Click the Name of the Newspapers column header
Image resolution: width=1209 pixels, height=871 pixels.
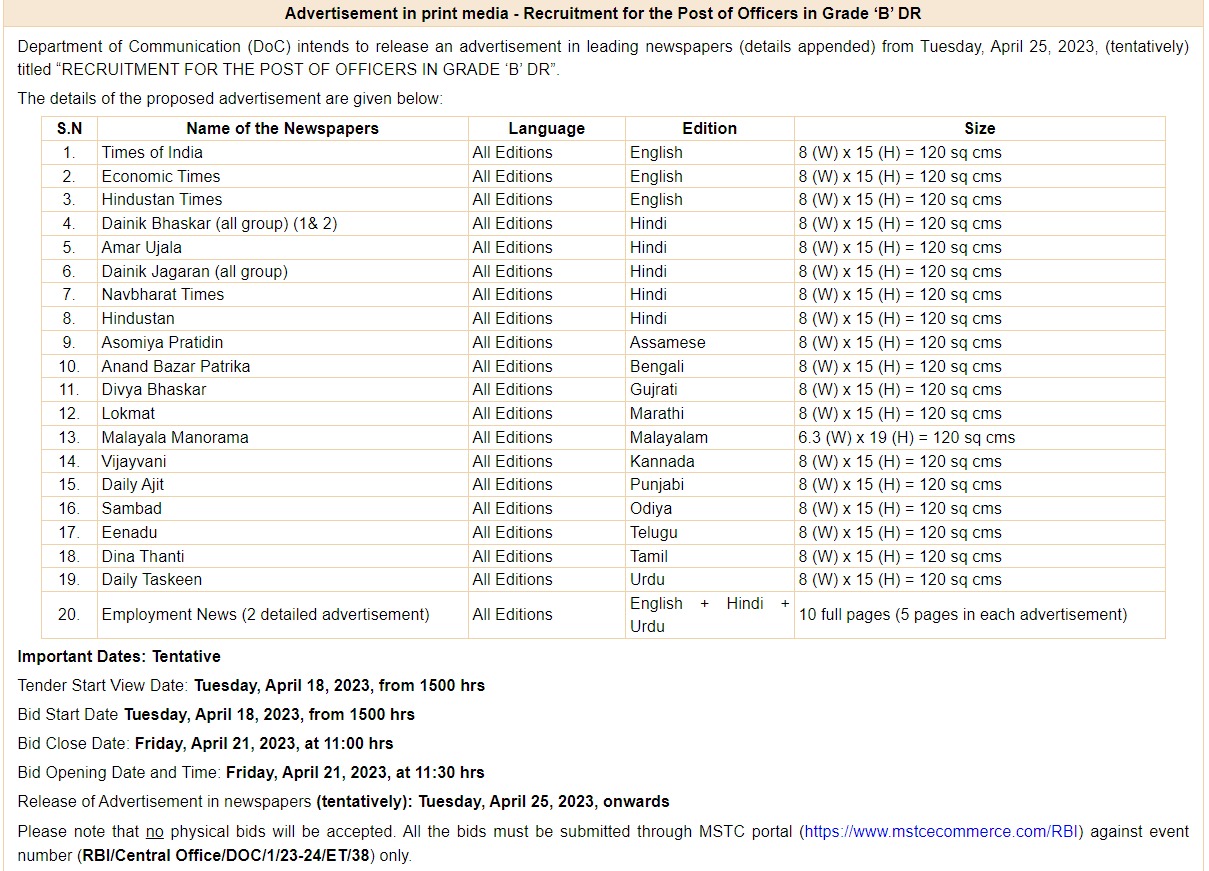(x=282, y=128)
